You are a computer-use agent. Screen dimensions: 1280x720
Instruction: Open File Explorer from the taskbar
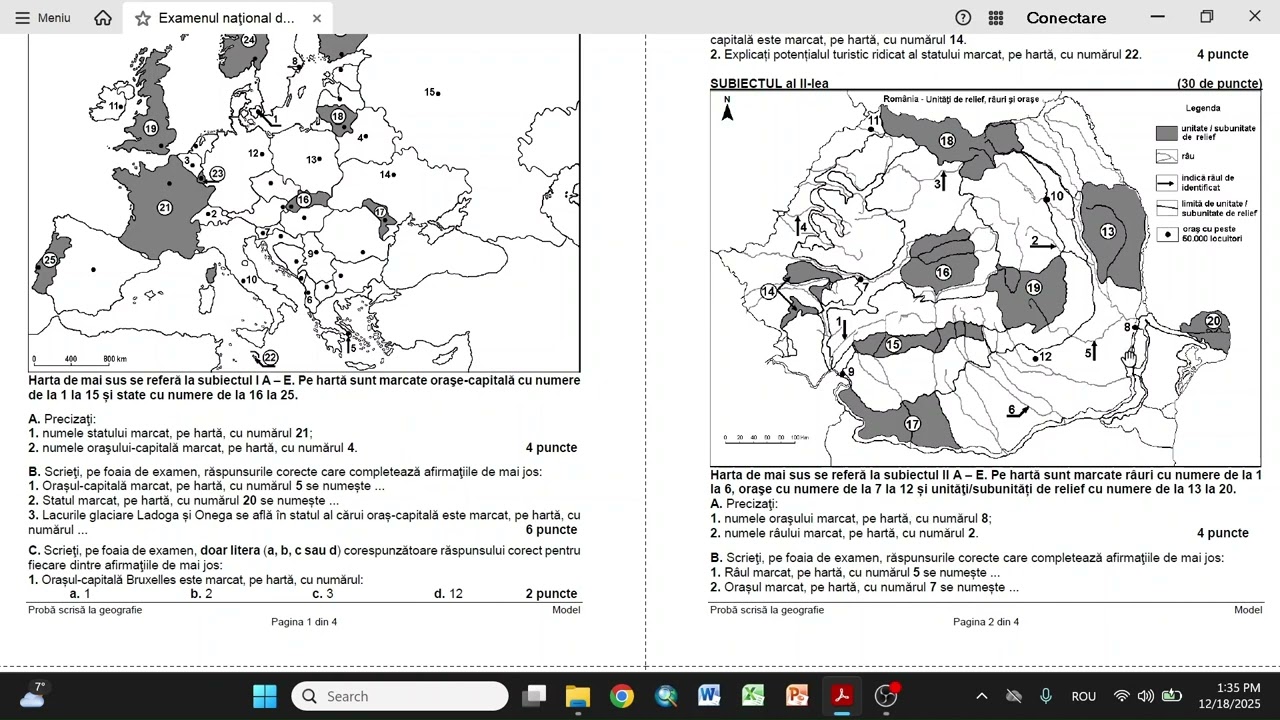578,696
